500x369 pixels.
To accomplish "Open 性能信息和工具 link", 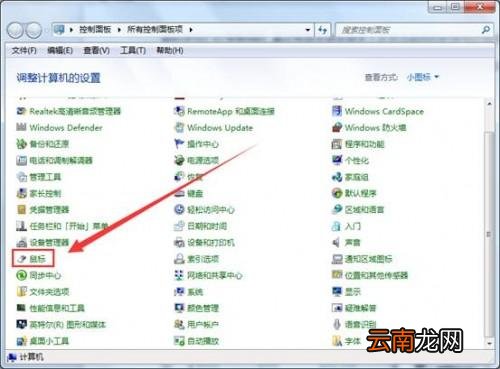I will pyautogui.click(x=57, y=308).
